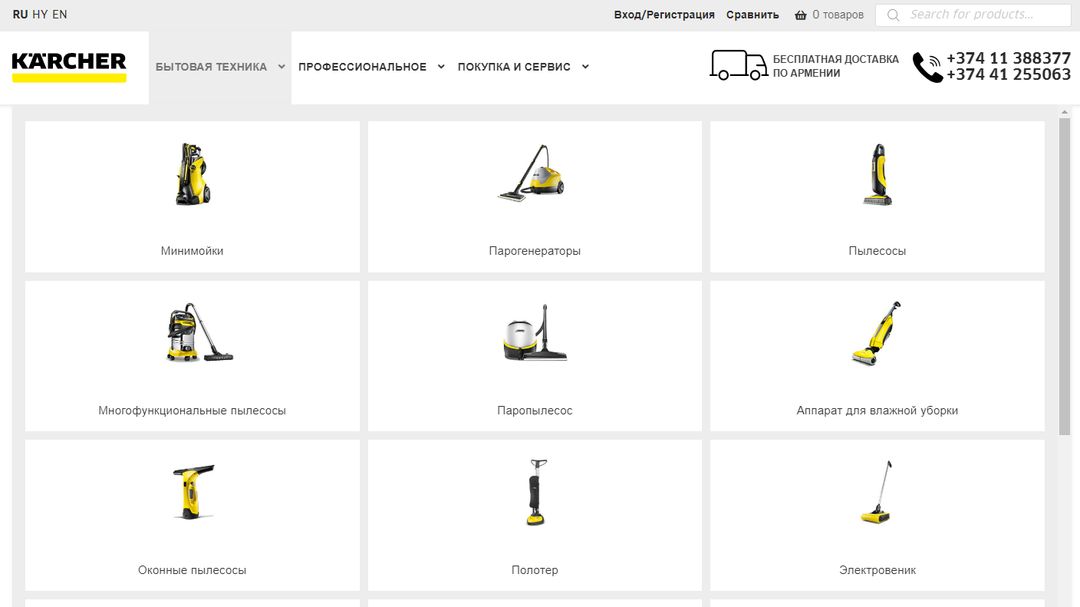This screenshot has width=1080, height=607.
Task: Switch language to EN
Action: pyautogui.click(x=60, y=14)
